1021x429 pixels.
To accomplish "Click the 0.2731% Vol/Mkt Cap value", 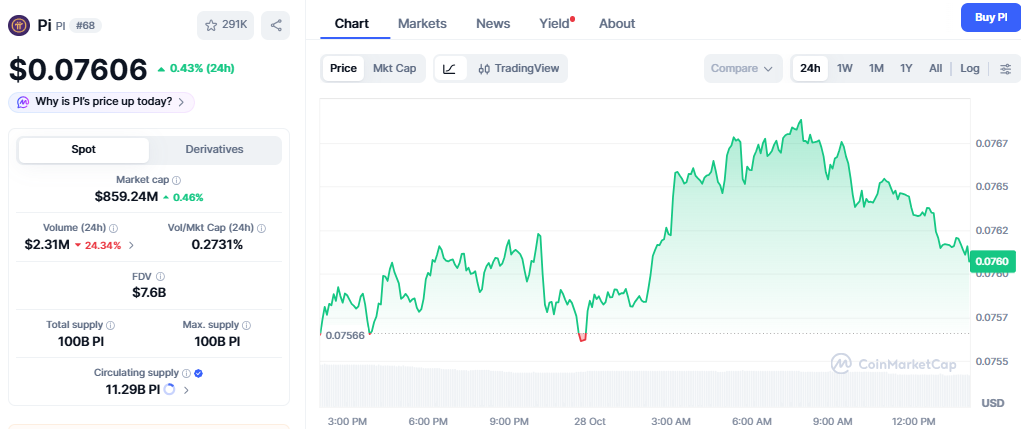I will click(x=217, y=245).
